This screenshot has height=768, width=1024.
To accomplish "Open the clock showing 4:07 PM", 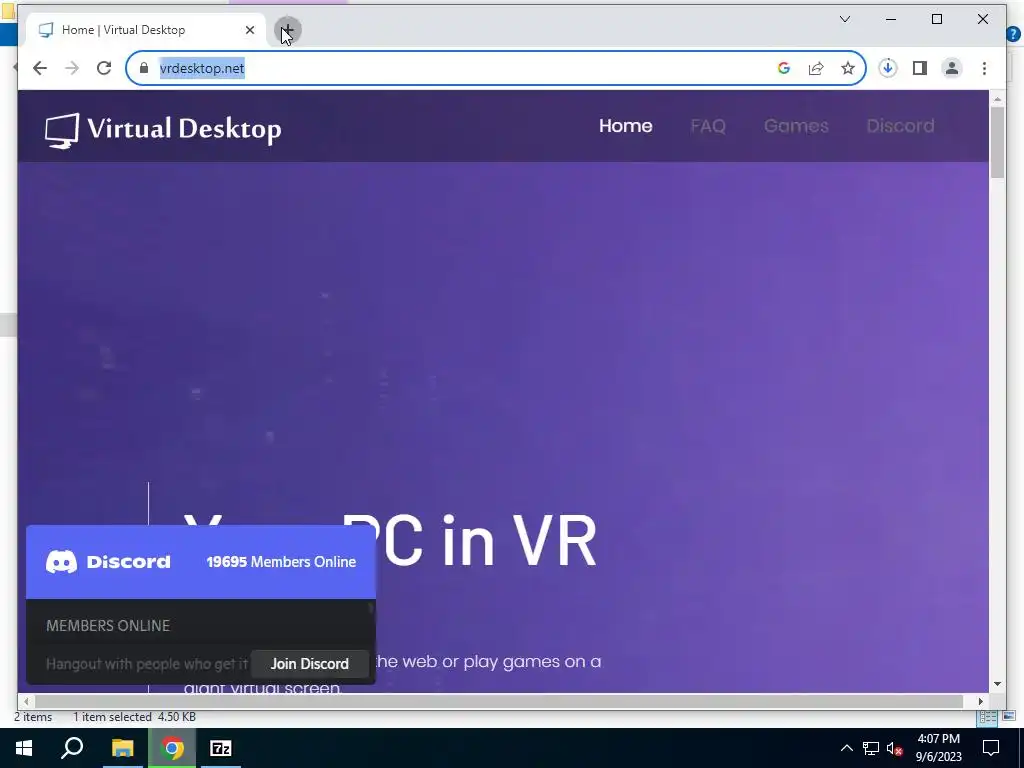I will pos(938,748).
